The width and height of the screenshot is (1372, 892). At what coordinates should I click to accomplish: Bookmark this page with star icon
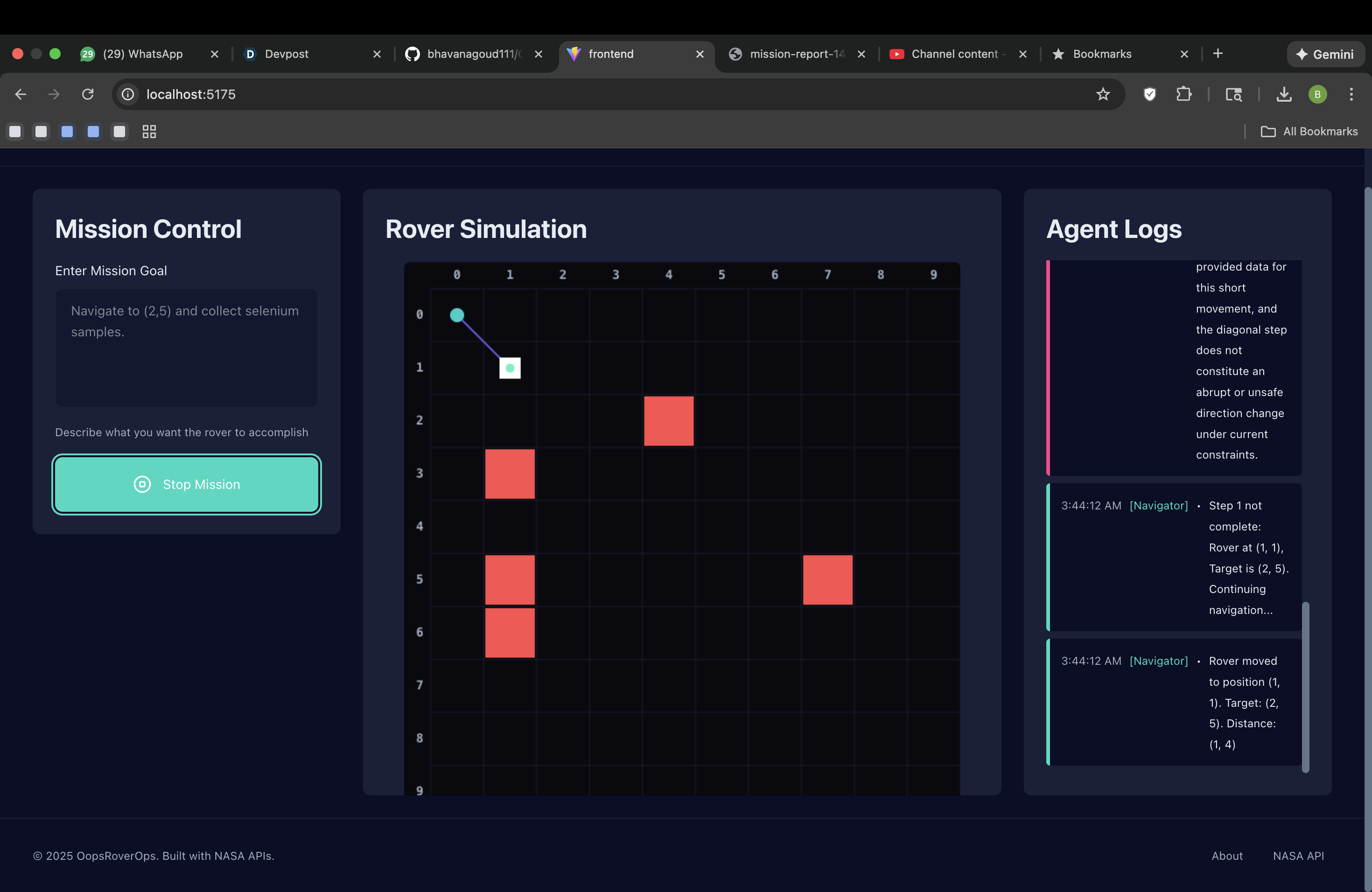(1102, 94)
